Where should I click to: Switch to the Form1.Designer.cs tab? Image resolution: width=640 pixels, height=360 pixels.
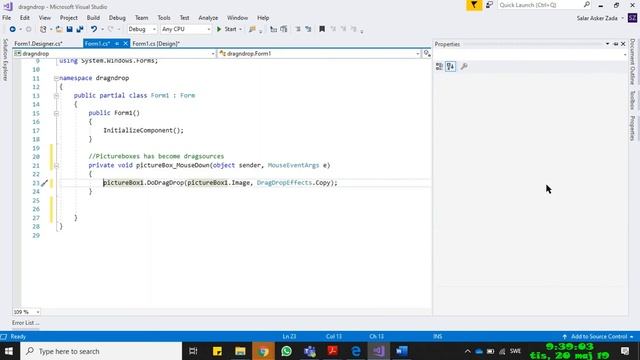click(38, 44)
